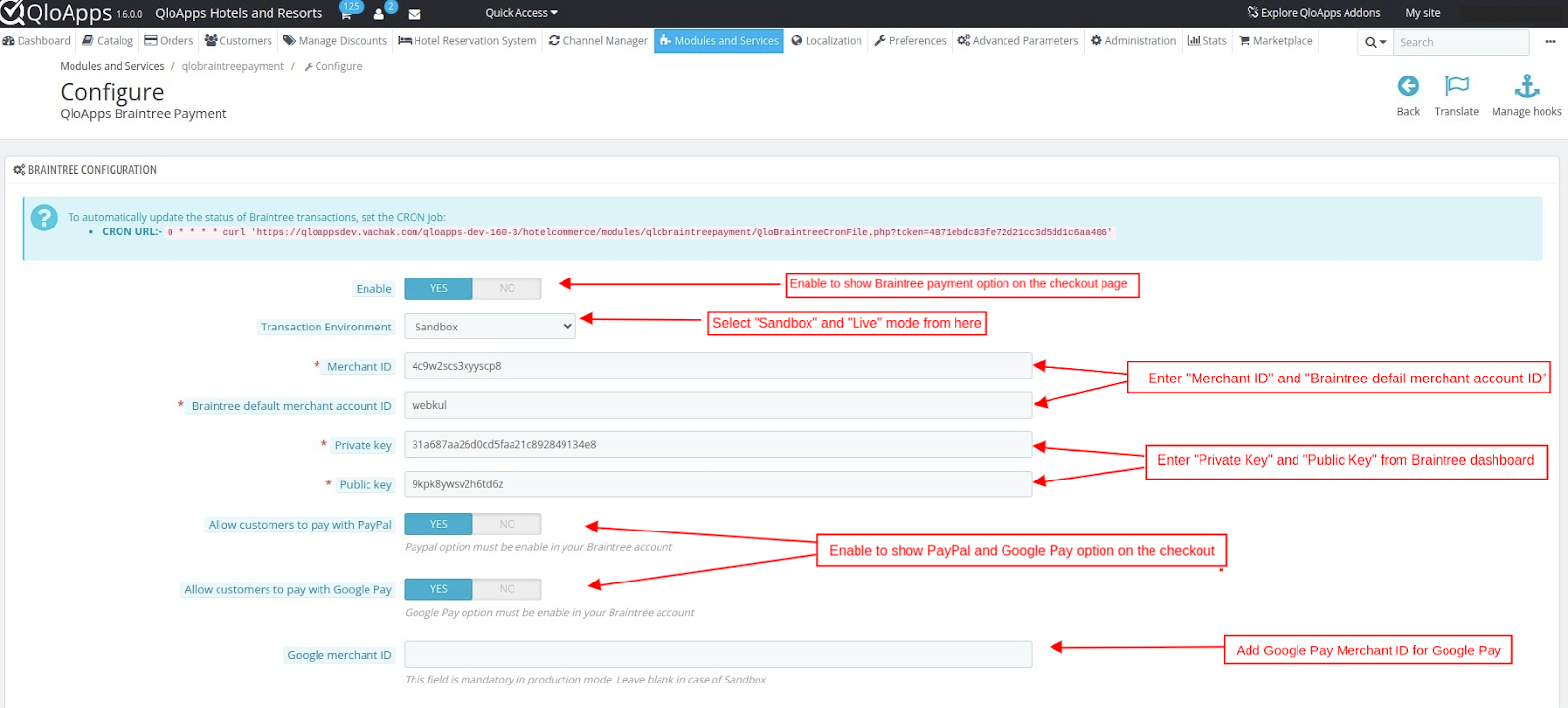The width and height of the screenshot is (1568, 708).
Task: Set Enable toggle to YES
Action: [438, 288]
